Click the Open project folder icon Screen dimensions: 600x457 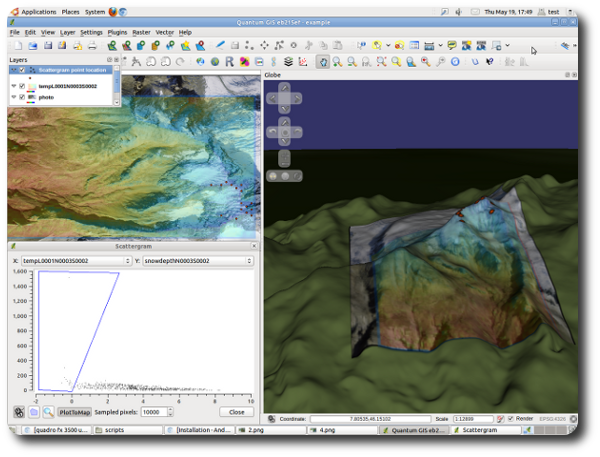coord(32,46)
